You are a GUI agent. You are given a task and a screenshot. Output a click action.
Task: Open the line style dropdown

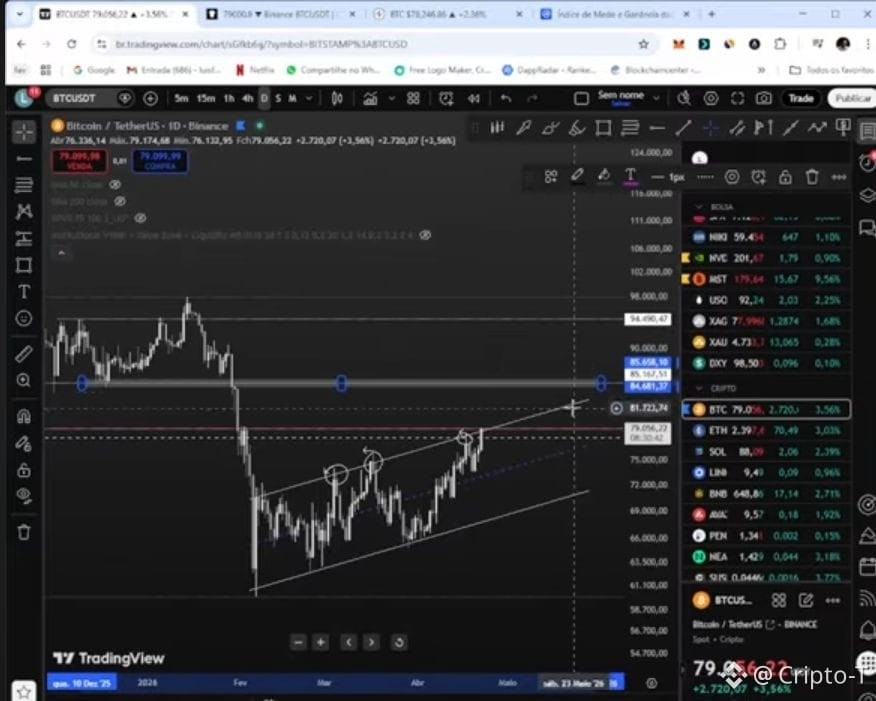pyautogui.click(x=705, y=177)
